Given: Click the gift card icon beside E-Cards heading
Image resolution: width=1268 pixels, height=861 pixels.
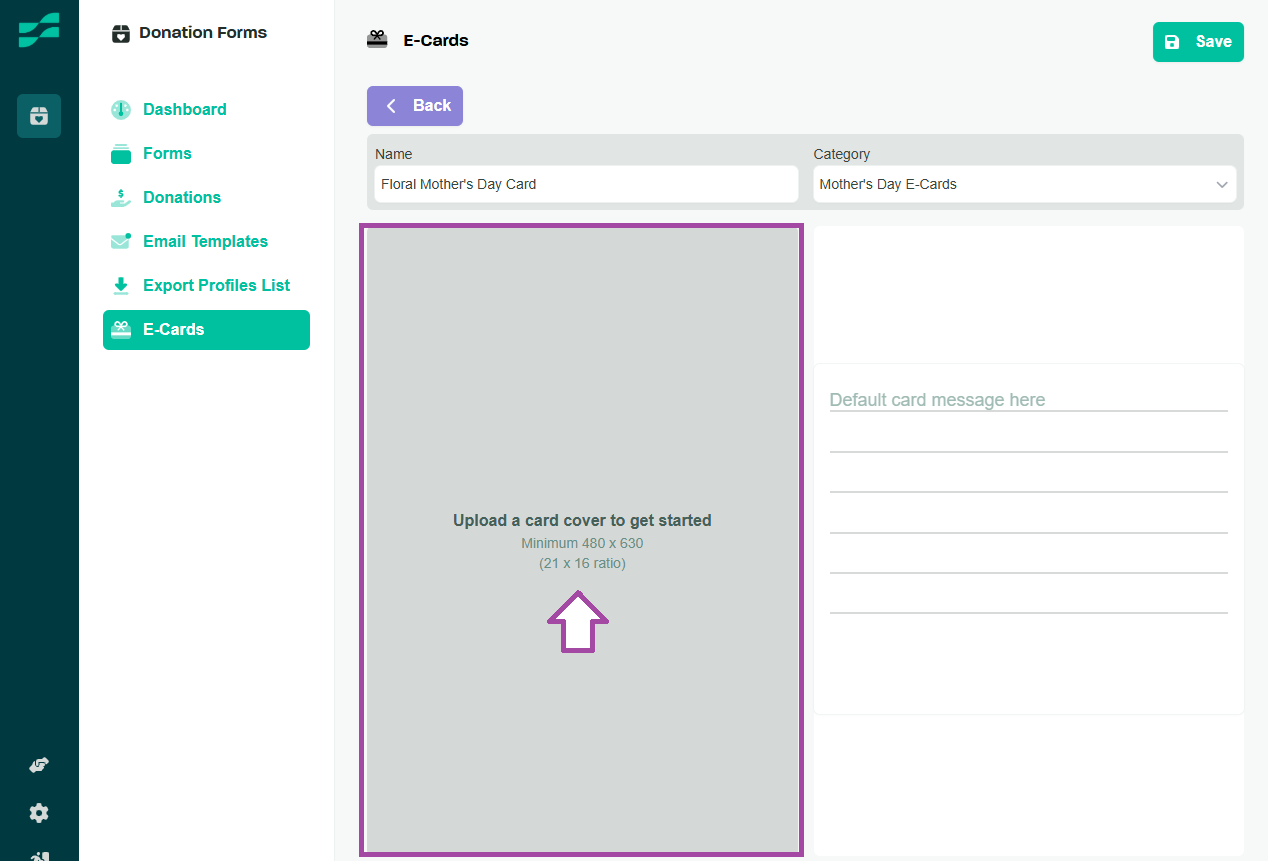Looking at the screenshot, I should click(377, 41).
